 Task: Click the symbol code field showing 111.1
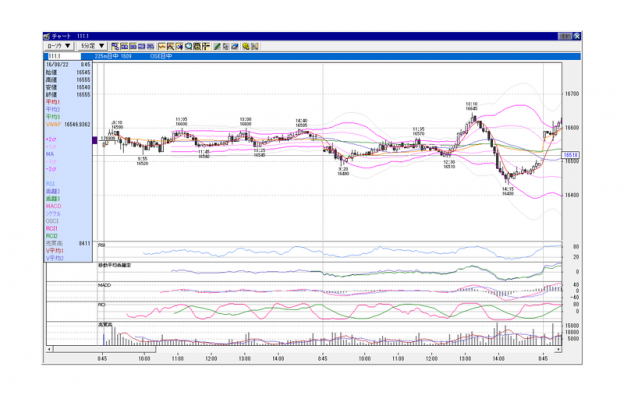[x=64, y=56]
